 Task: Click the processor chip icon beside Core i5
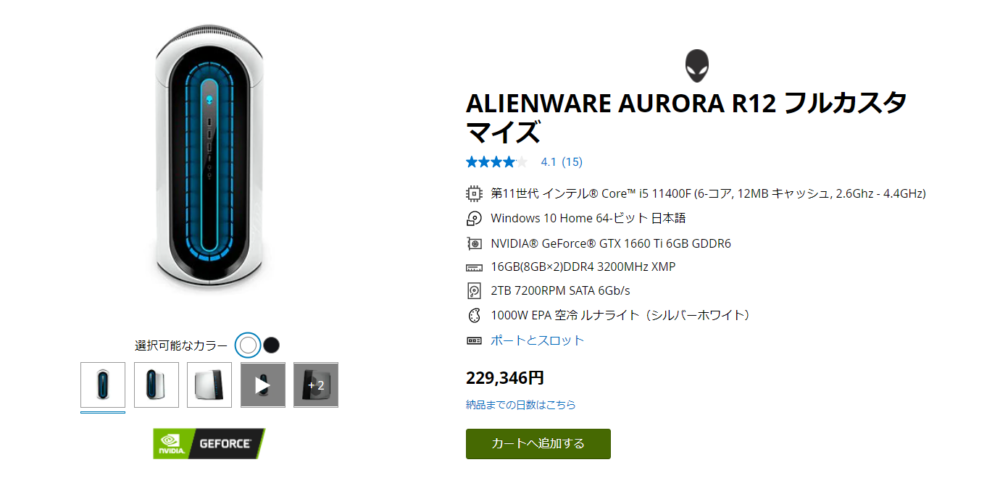coord(474,192)
